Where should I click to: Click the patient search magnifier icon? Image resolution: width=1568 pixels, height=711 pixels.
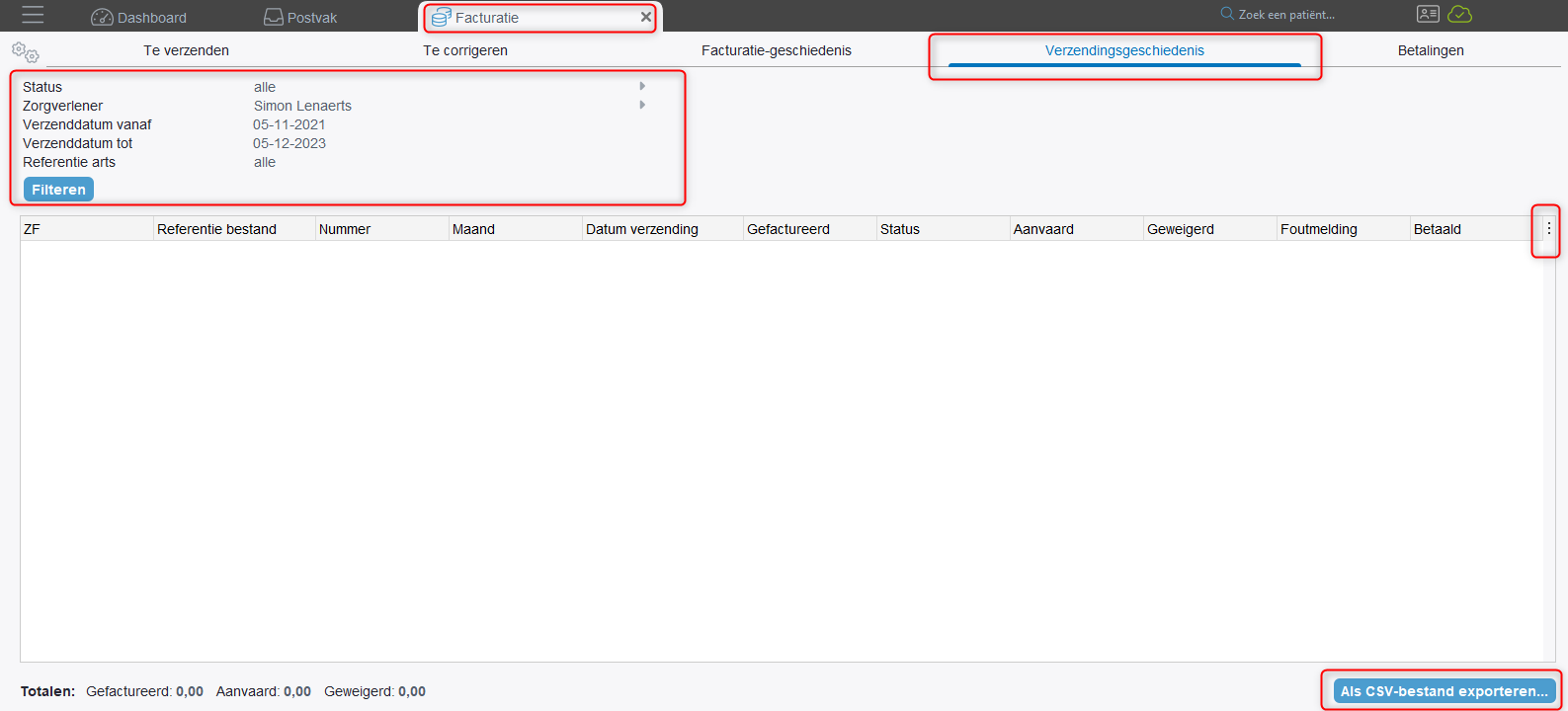(1227, 14)
